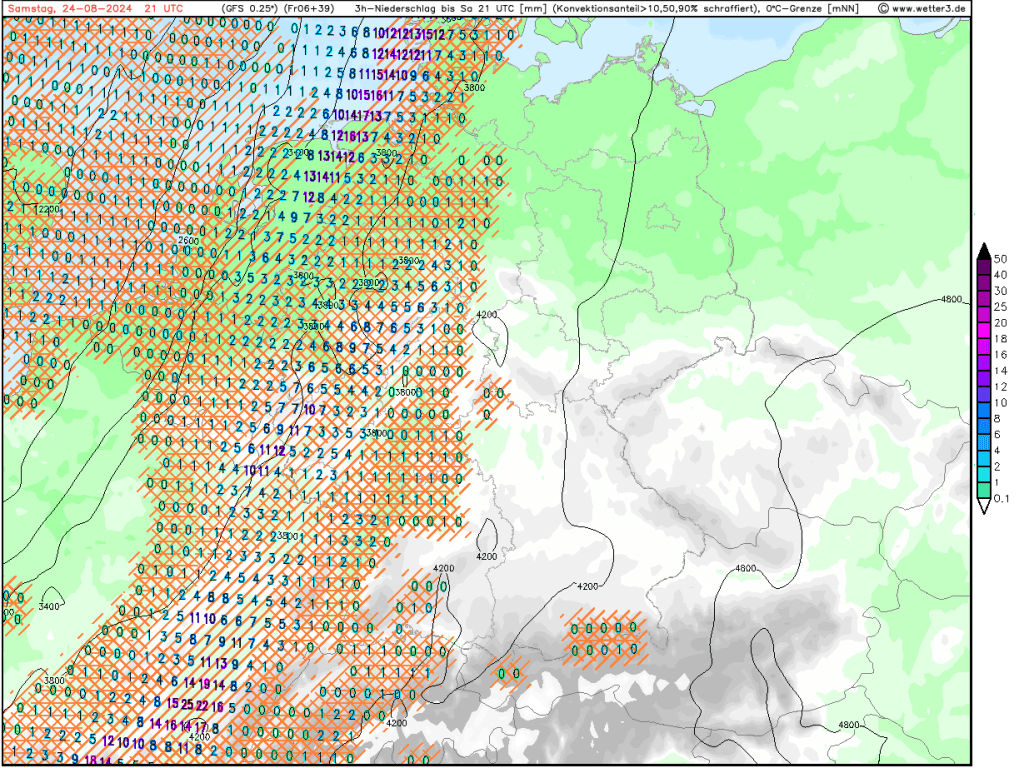Pick the dark purple swatch between 40 and 50

pos(984,266)
